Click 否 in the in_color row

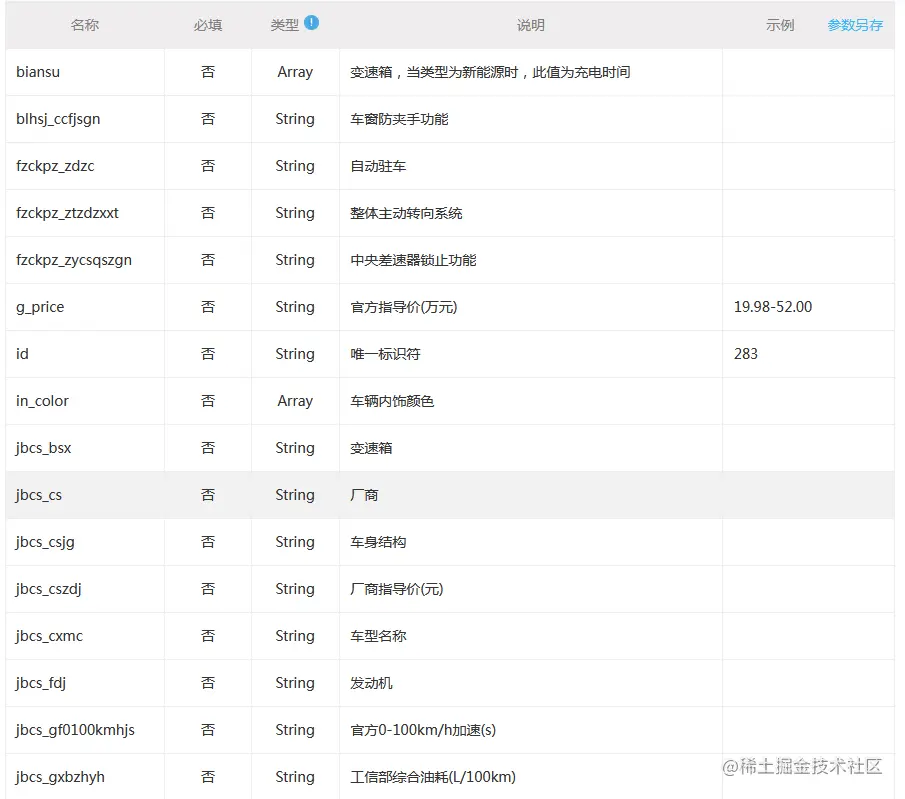pyautogui.click(x=208, y=401)
